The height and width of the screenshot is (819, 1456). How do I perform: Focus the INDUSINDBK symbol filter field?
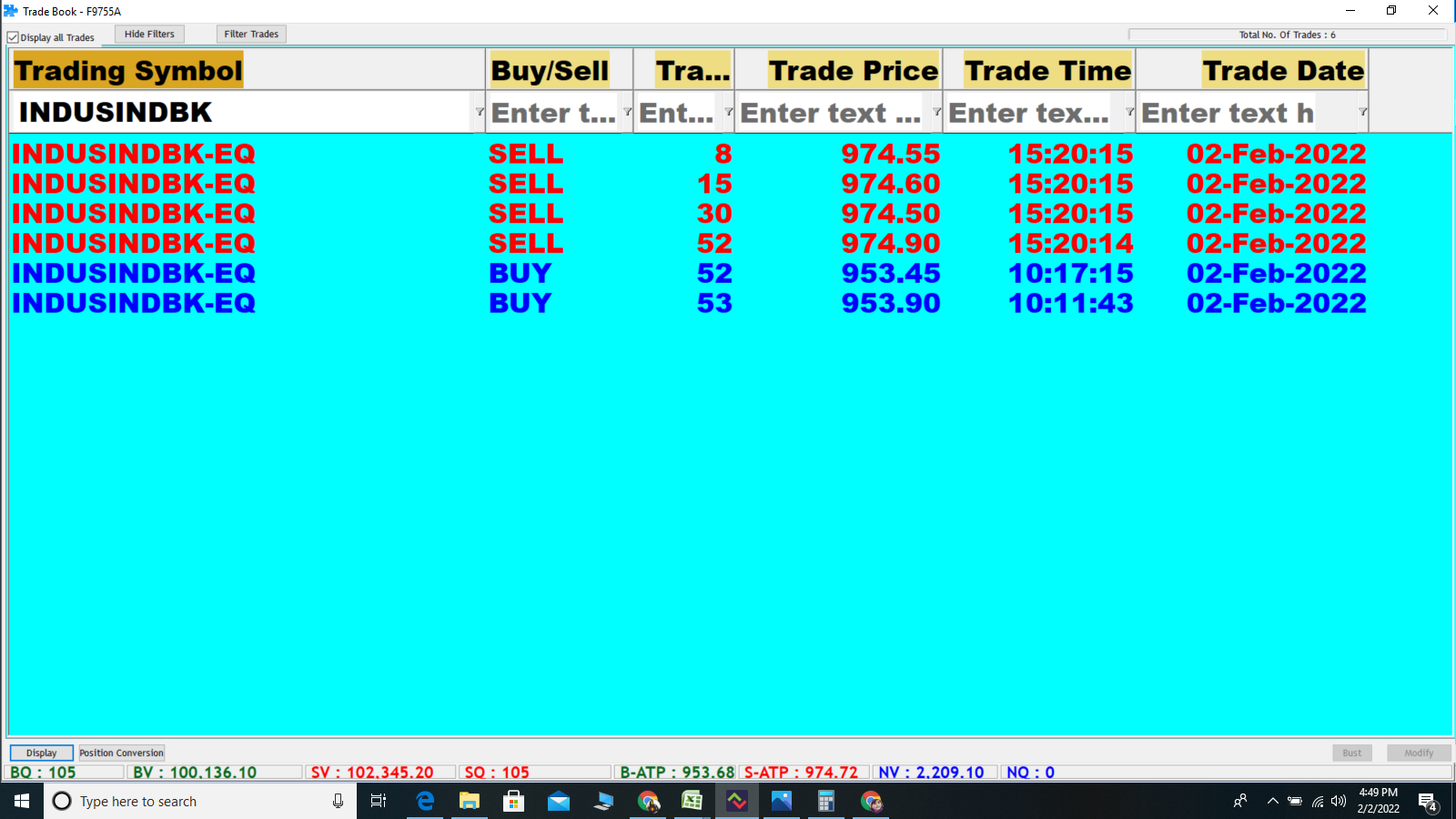(241, 112)
